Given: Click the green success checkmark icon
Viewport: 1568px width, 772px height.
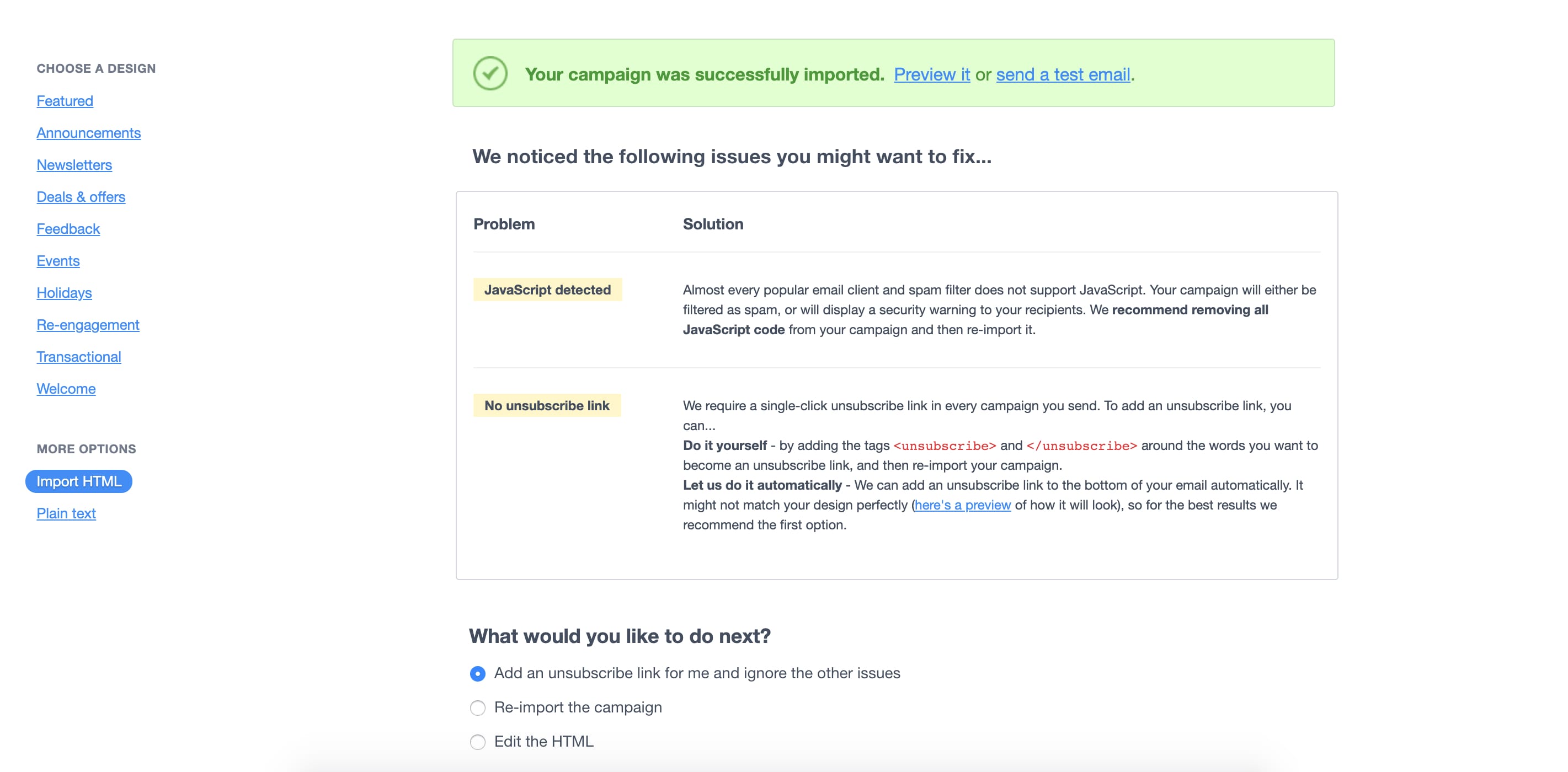Looking at the screenshot, I should point(490,73).
